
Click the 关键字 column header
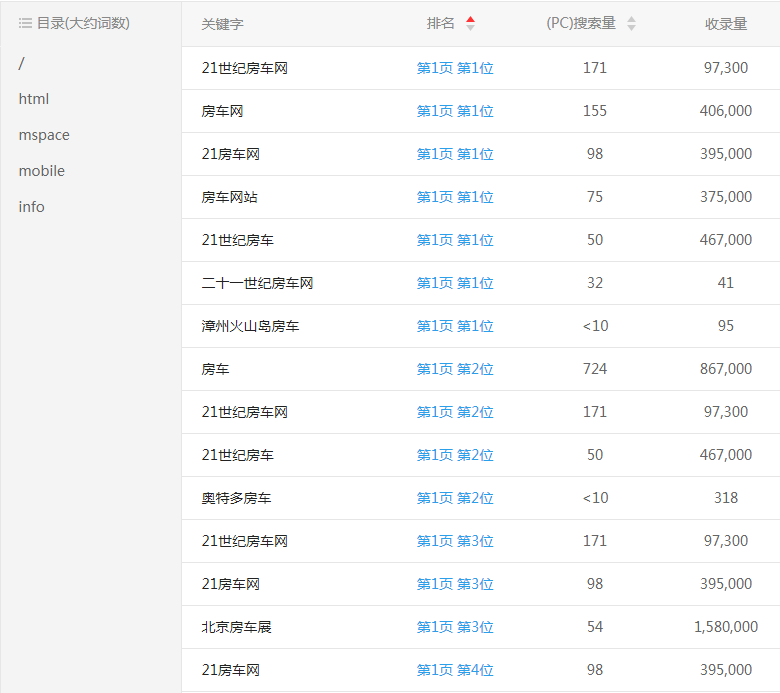click(x=222, y=24)
